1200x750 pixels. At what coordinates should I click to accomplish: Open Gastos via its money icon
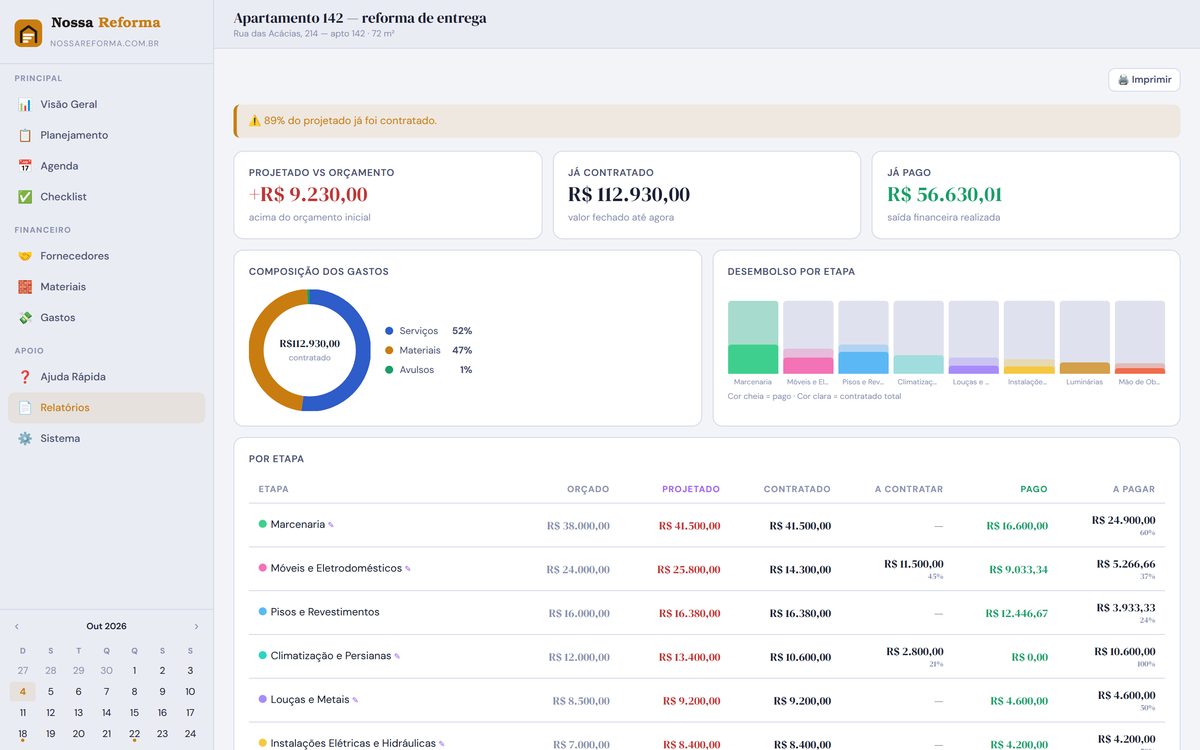tap(25, 318)
